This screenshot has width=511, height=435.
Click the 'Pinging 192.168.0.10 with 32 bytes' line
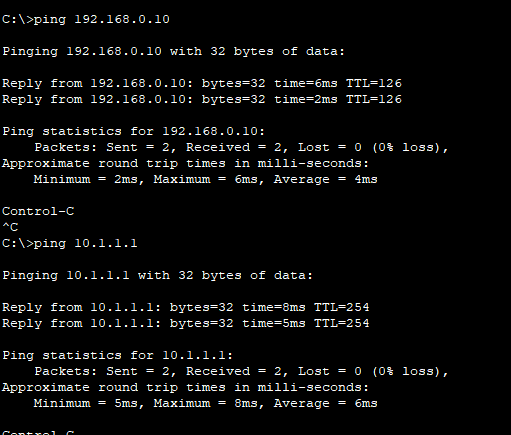[173, 52]
